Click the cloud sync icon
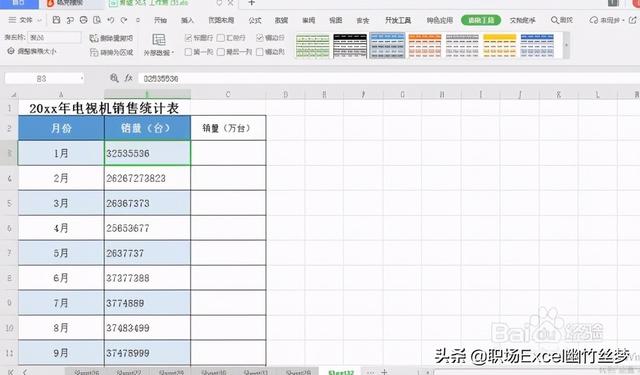 [593, 20]
